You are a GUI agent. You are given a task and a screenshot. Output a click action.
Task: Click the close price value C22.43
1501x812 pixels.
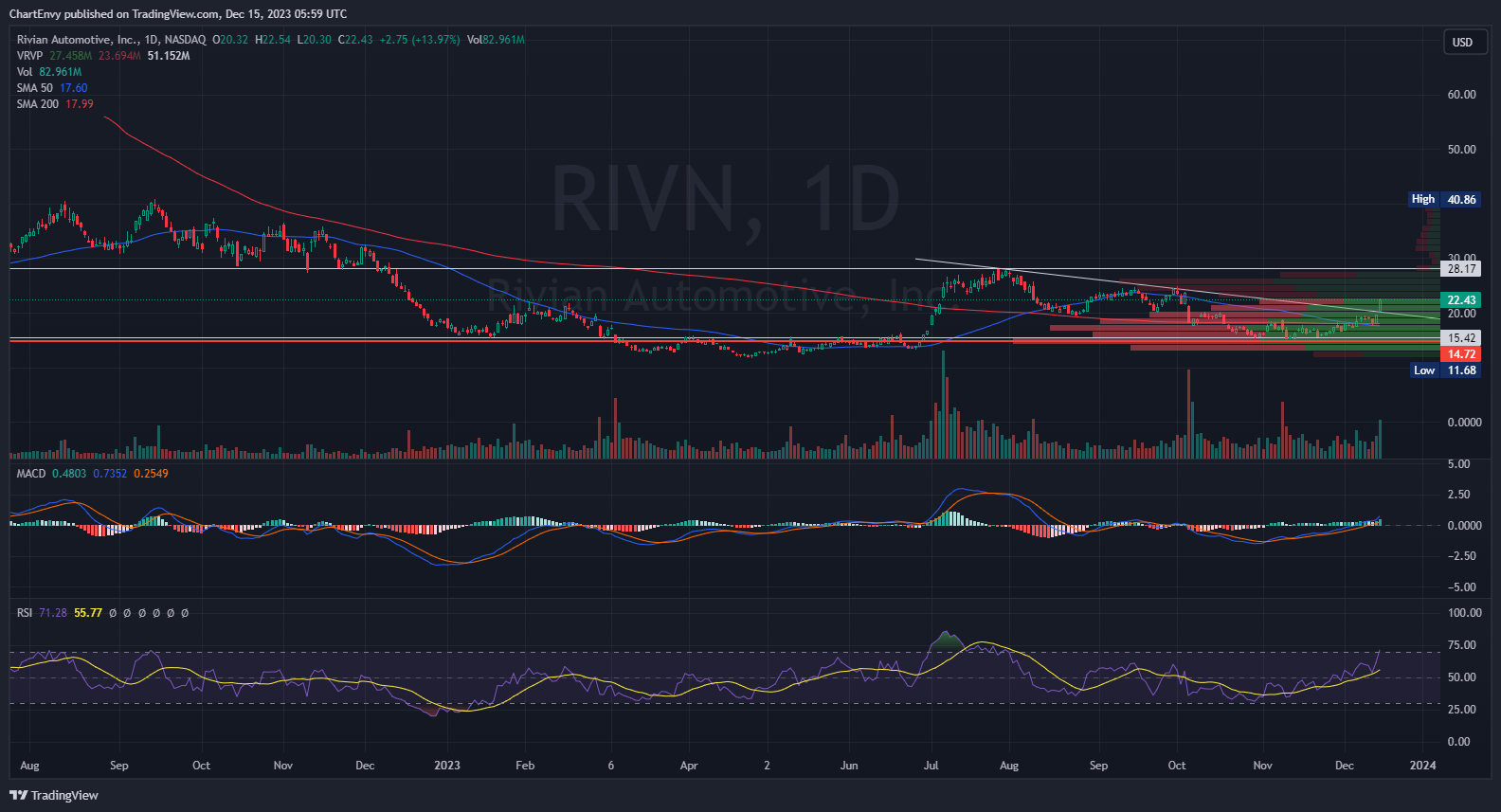356,40
